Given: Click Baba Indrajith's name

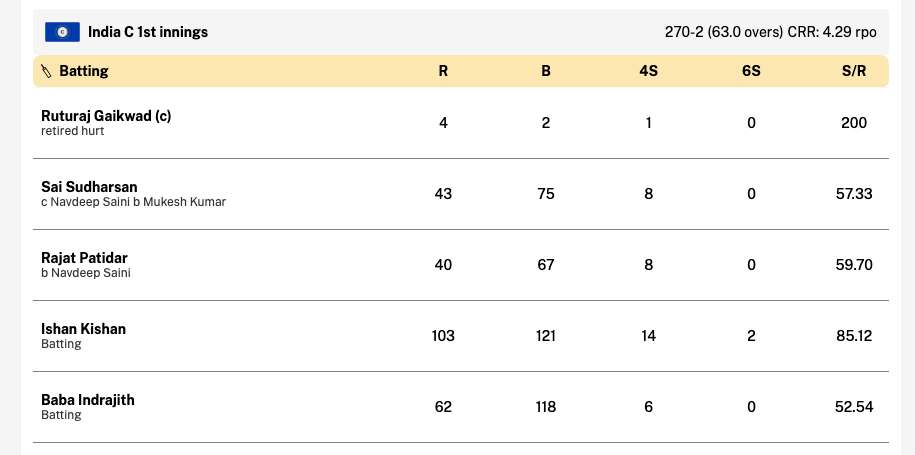Looking at the screenshot, I should (88, 400).
